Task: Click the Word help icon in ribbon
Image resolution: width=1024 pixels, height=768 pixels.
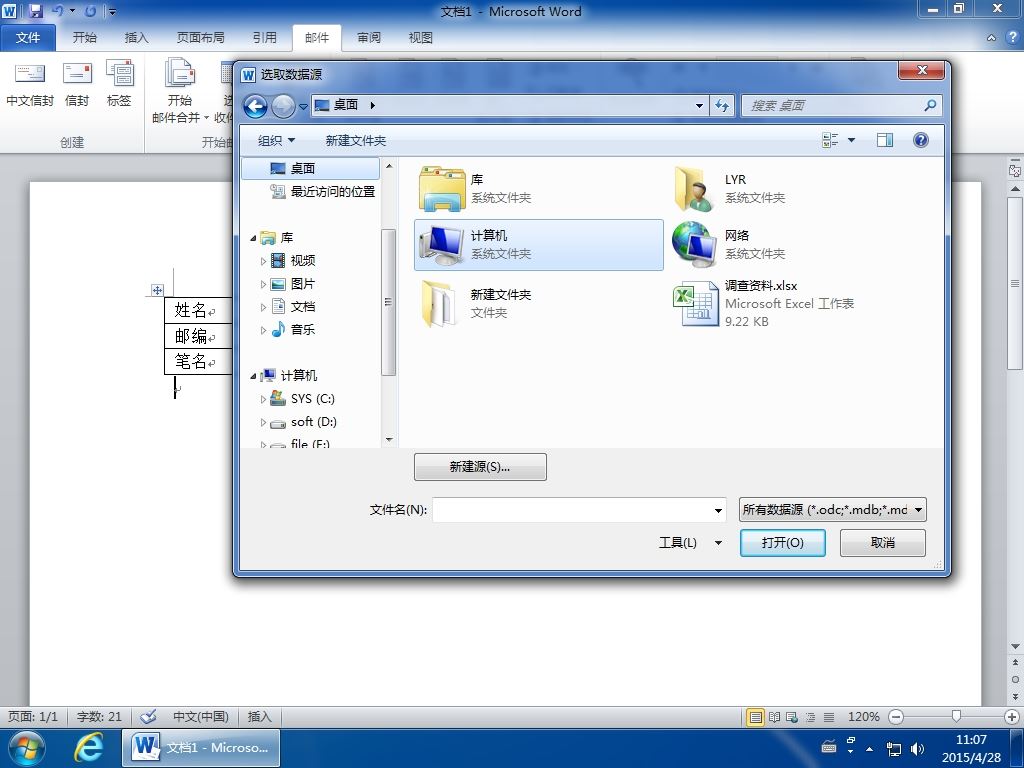Action: (x=1012, y=37)
